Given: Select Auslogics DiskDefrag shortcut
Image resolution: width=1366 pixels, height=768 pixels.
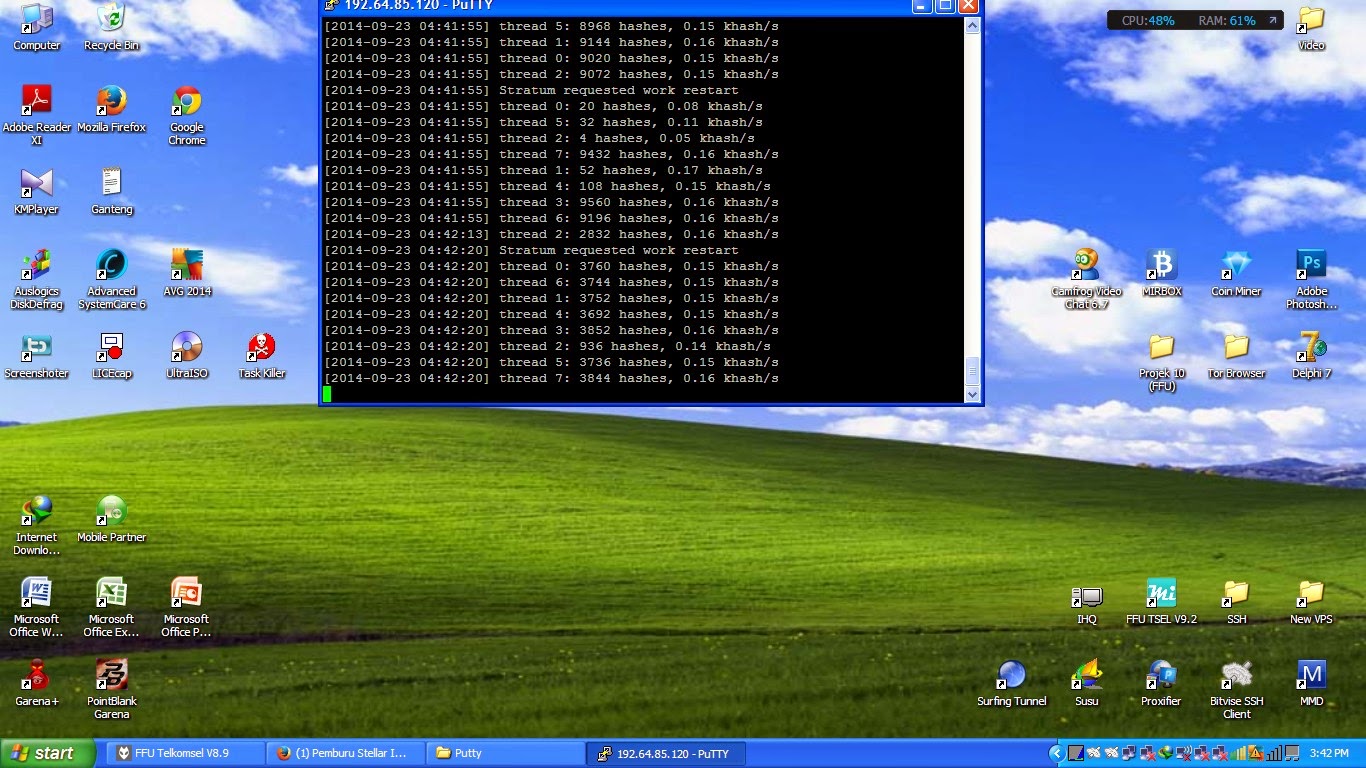Looking at the screenshot, I should tap(37, 279).
